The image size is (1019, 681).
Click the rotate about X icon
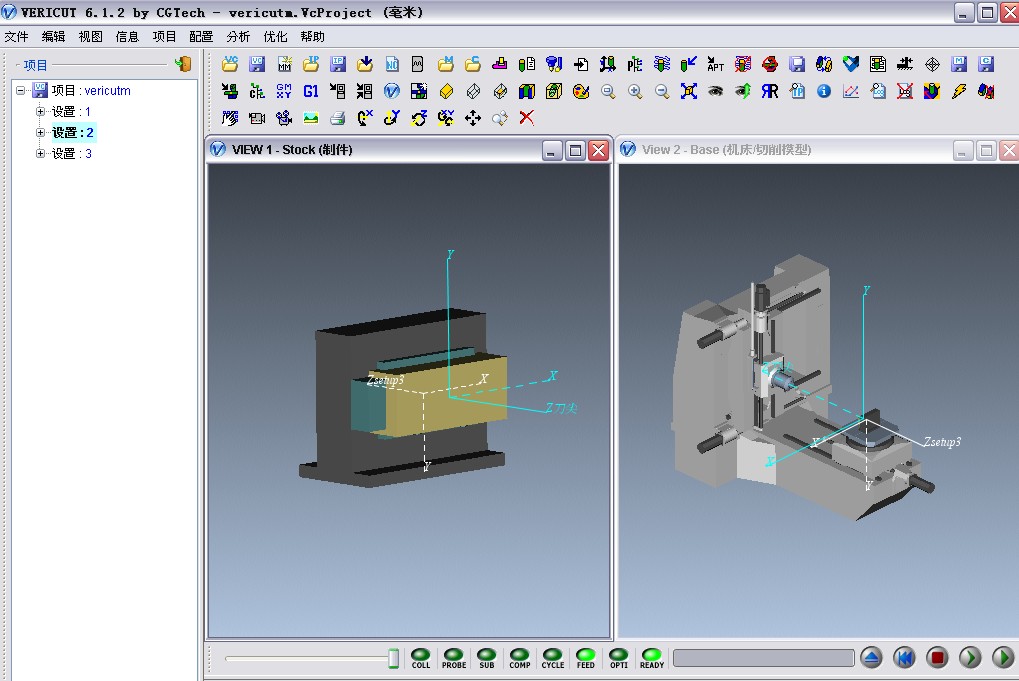pyautogui.click(x=365, y=118)
